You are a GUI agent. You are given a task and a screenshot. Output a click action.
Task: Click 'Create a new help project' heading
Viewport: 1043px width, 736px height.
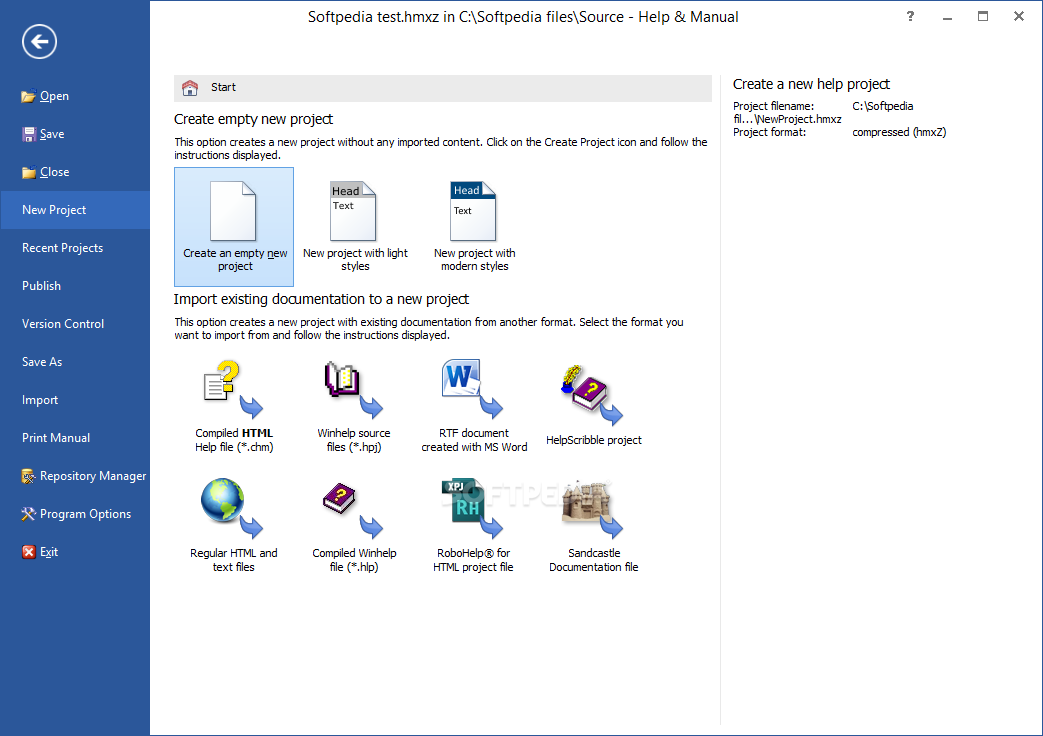[812, 85]
